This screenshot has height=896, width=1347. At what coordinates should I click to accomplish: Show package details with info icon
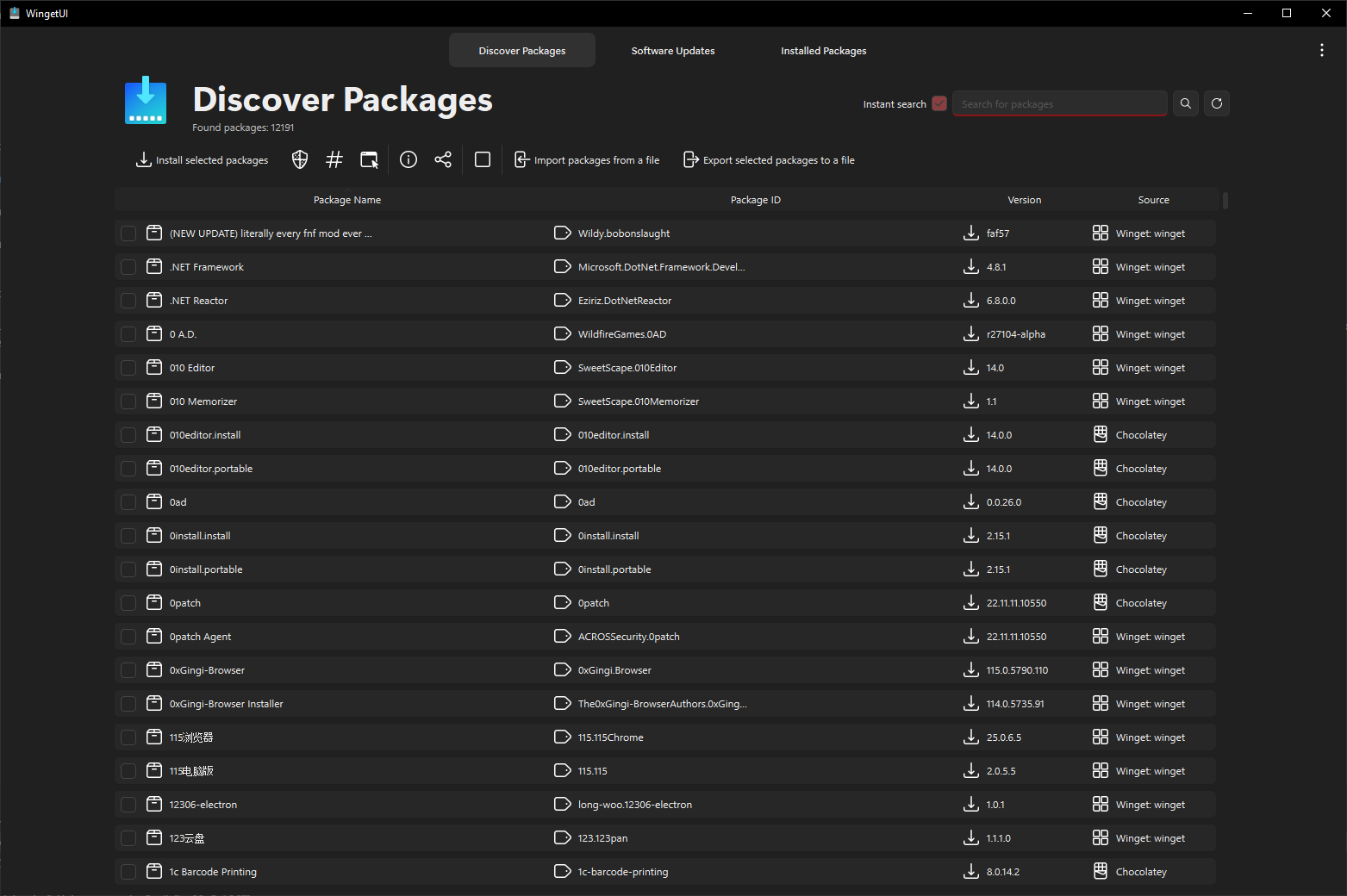[x=408, y=159]
